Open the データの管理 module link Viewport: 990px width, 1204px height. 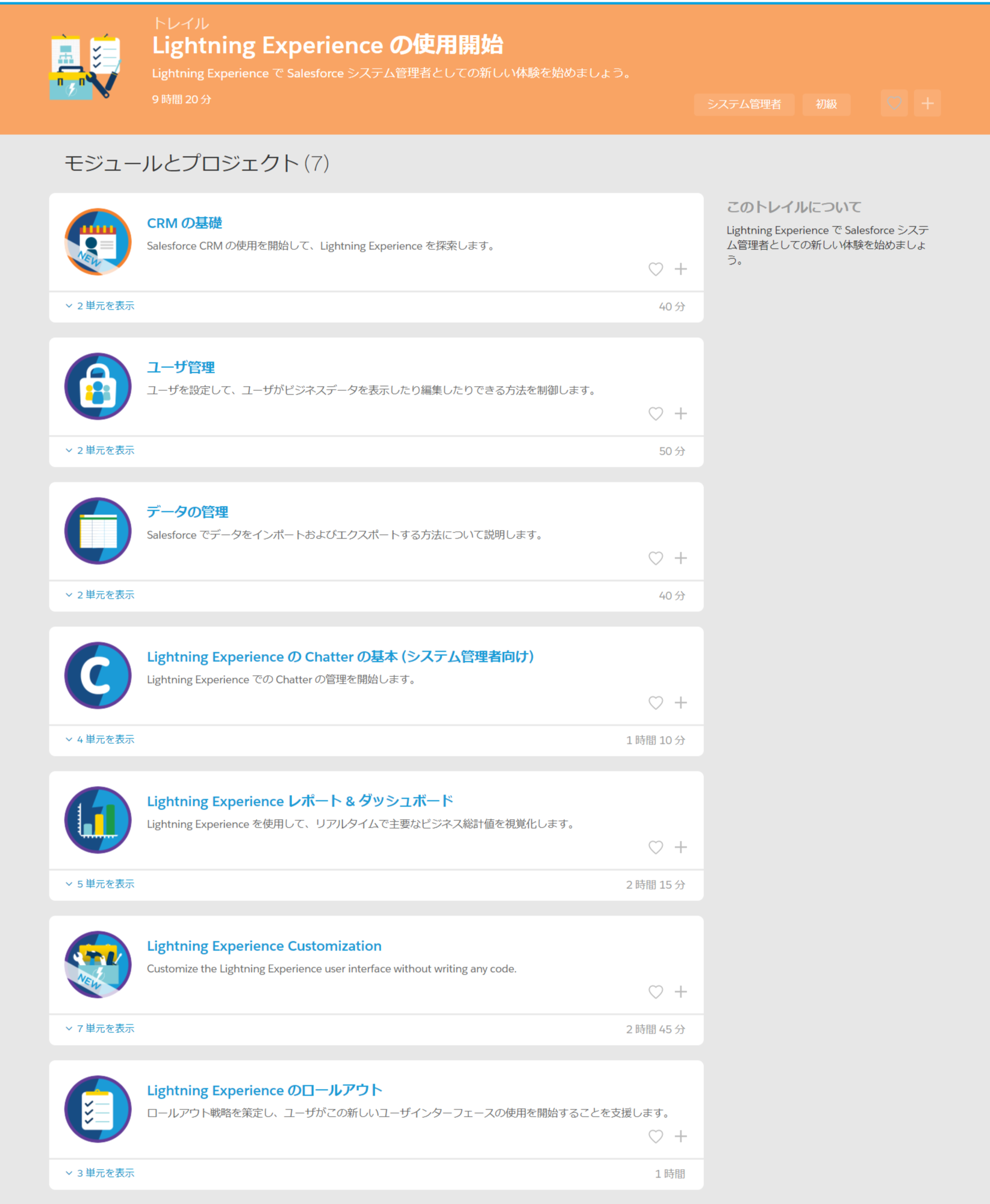coord(187,512)
